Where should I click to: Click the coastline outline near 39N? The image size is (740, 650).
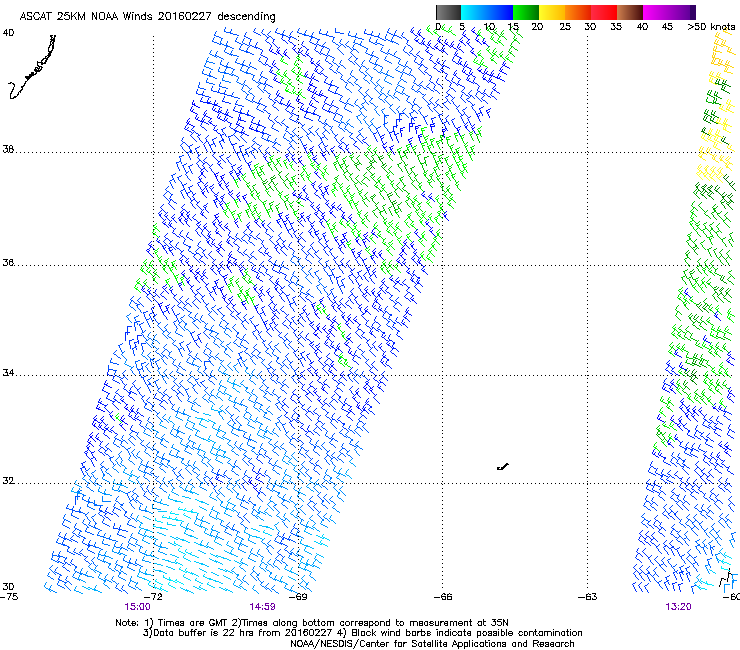(32, 67)
